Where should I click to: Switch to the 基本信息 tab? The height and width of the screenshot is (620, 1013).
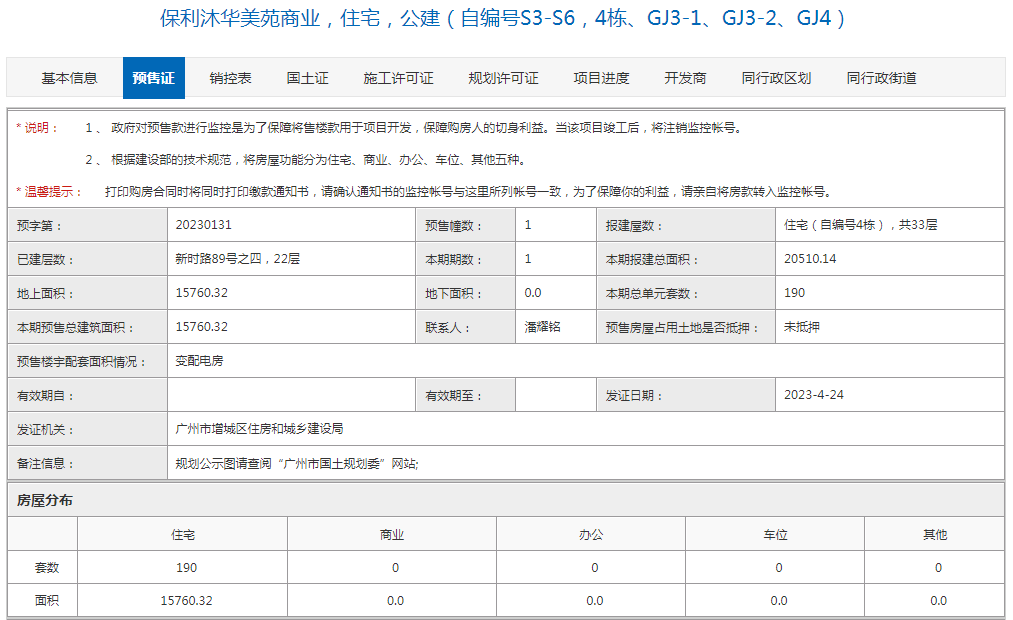(69, 77)
